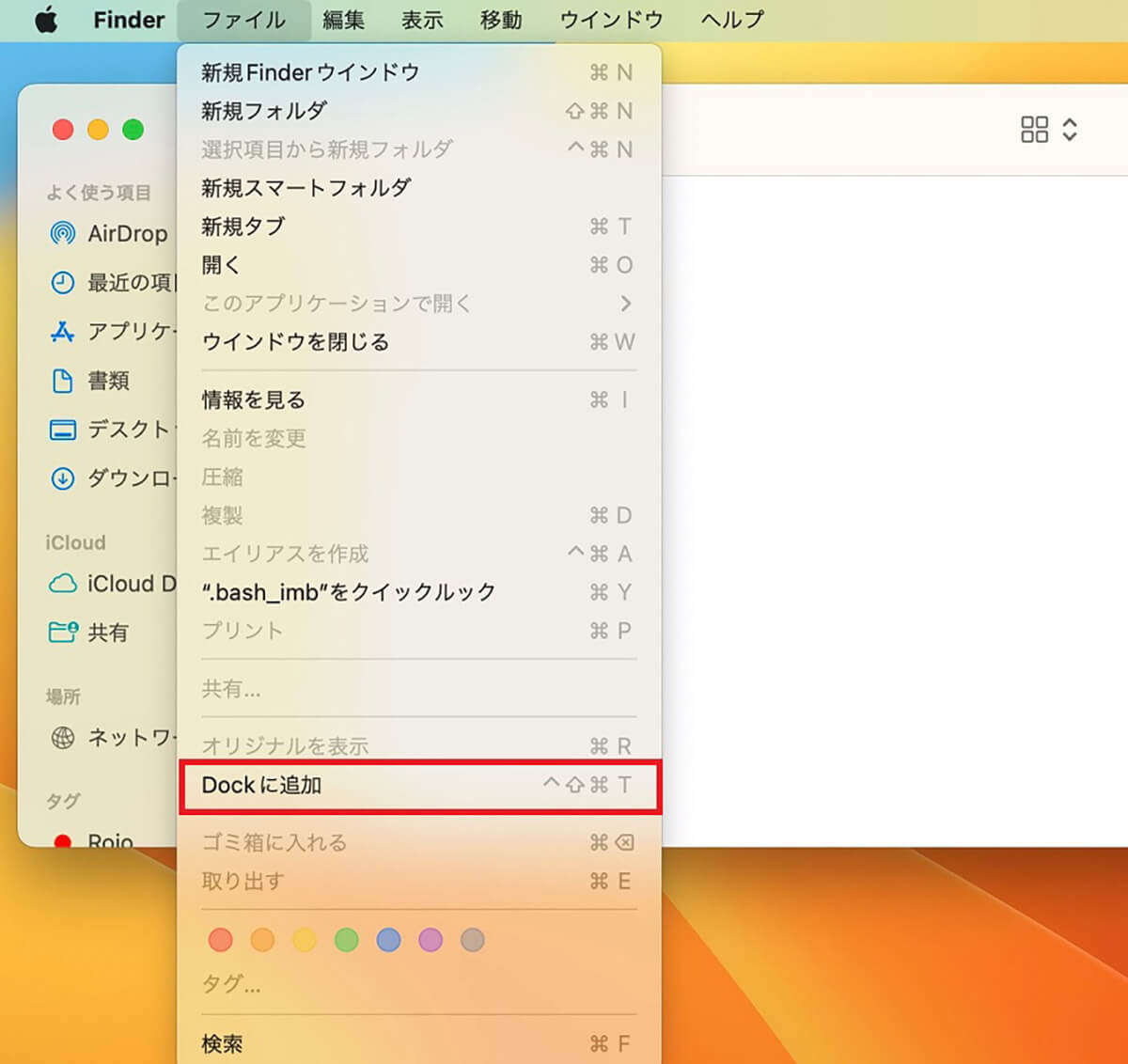Select the yellow tag color dot in the menu
Screen dimensions: 1128x1064
(x=305, y=940)
